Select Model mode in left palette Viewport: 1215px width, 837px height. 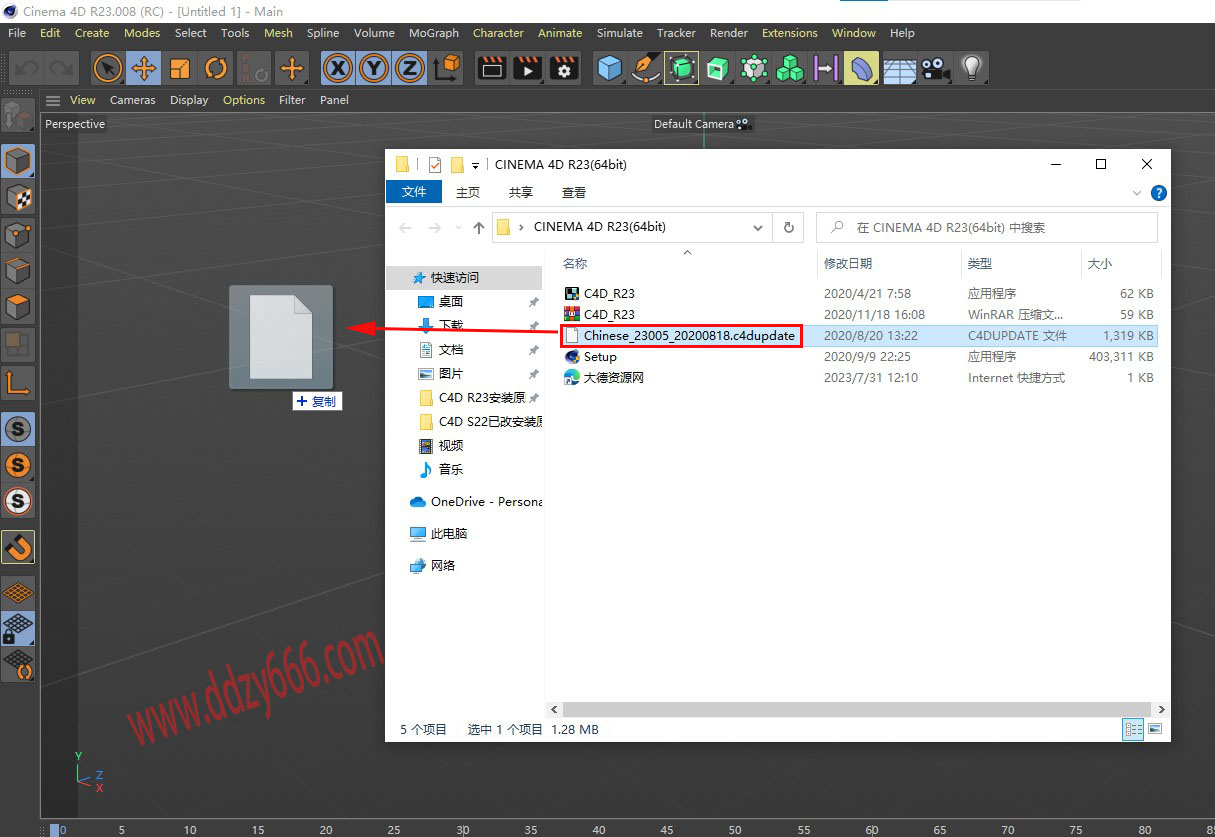(18, 161)
